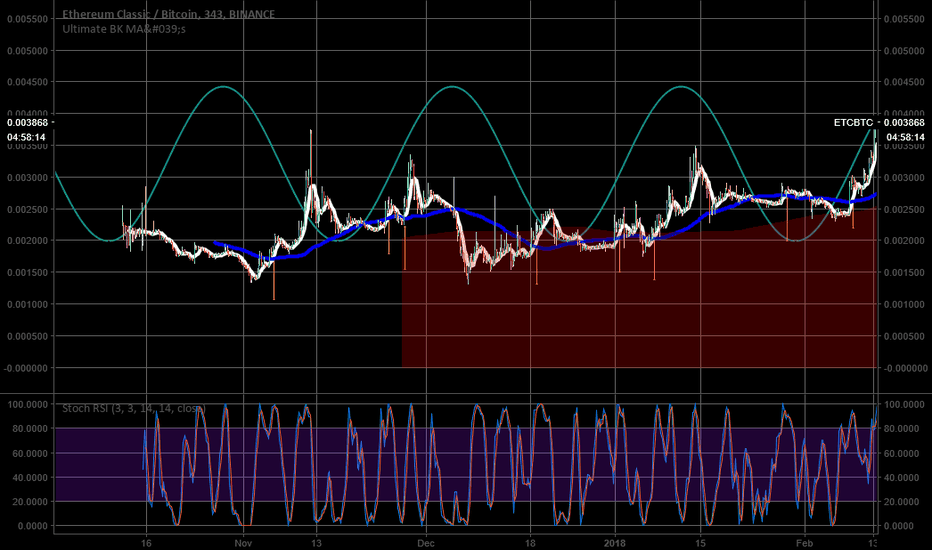This screenshot has width=932, height=550.
Task: Click 20.0000 on the left Stoch RSI axis
Action: tap(30, 502)
